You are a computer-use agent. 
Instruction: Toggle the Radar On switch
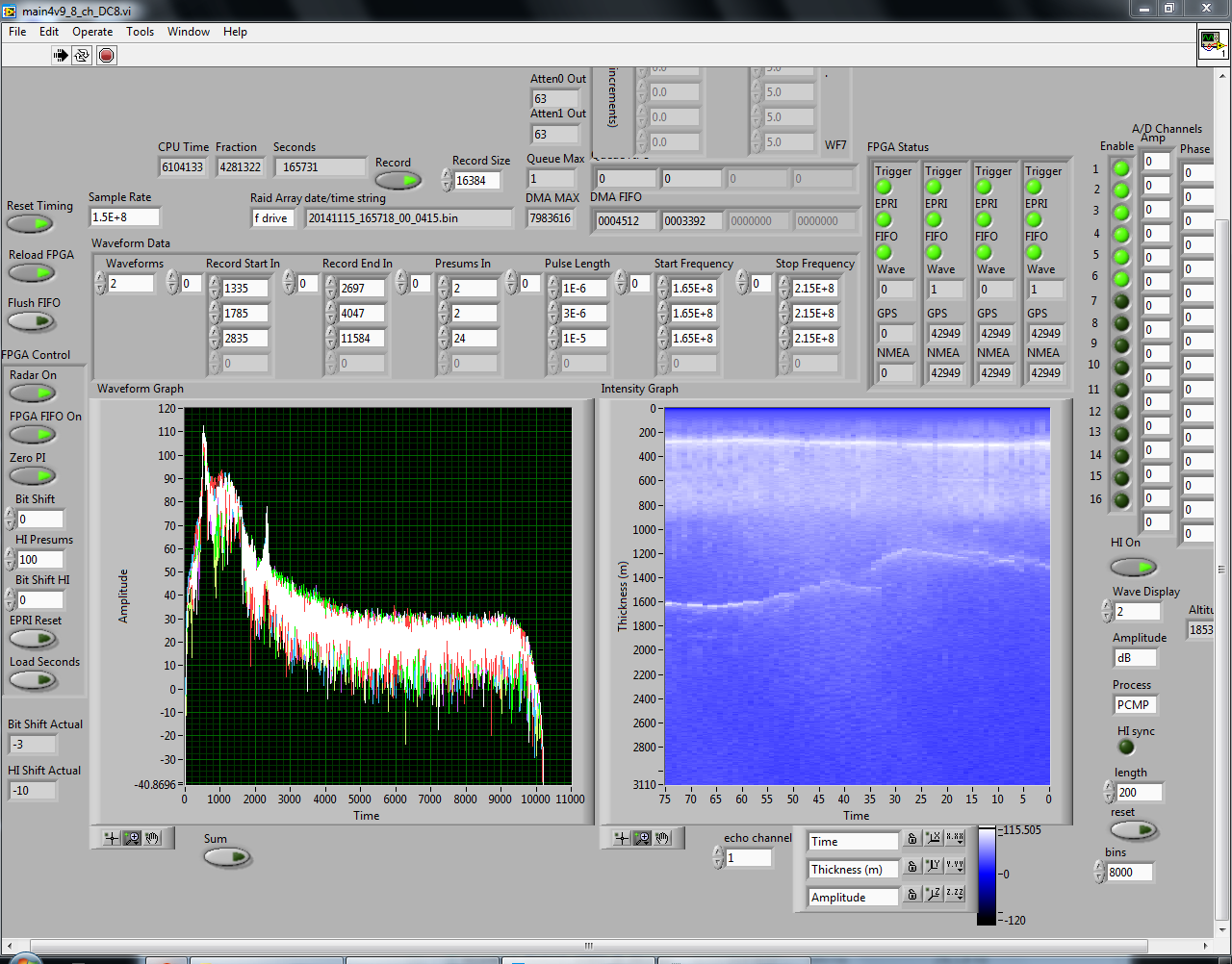click(33, 393)
